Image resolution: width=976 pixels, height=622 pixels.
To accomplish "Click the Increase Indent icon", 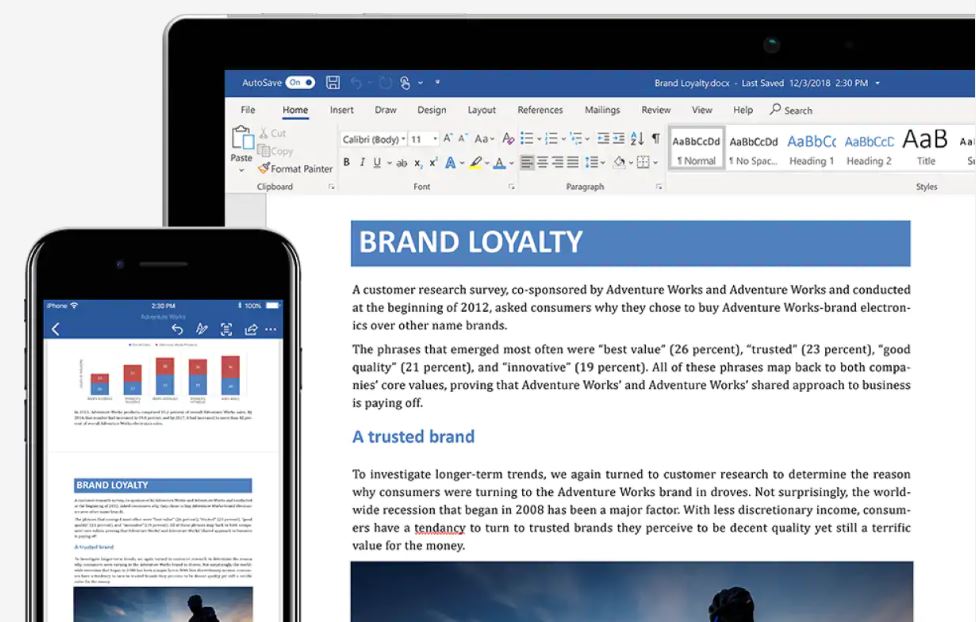I will (x=618, y=138).
